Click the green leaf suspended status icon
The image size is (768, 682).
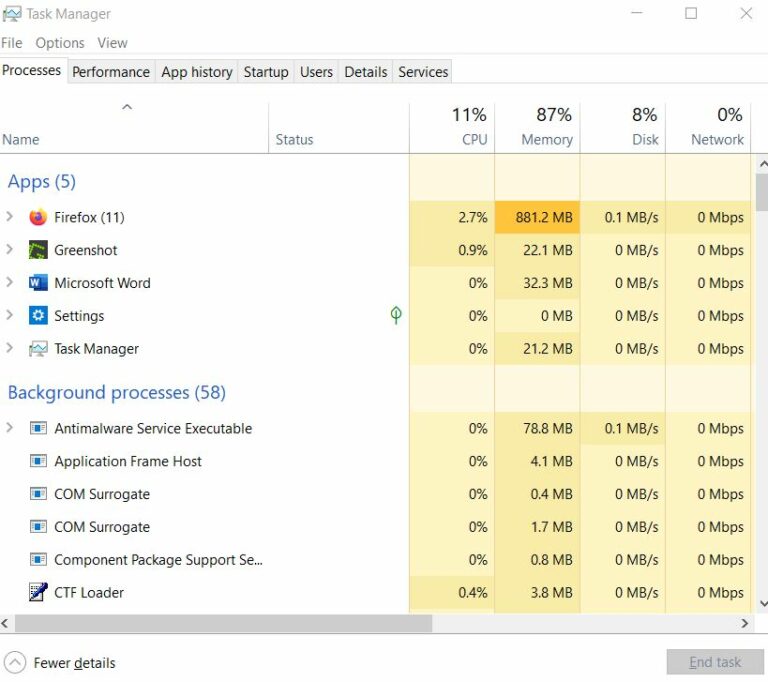pyautogui.click(x=396, y=316)
